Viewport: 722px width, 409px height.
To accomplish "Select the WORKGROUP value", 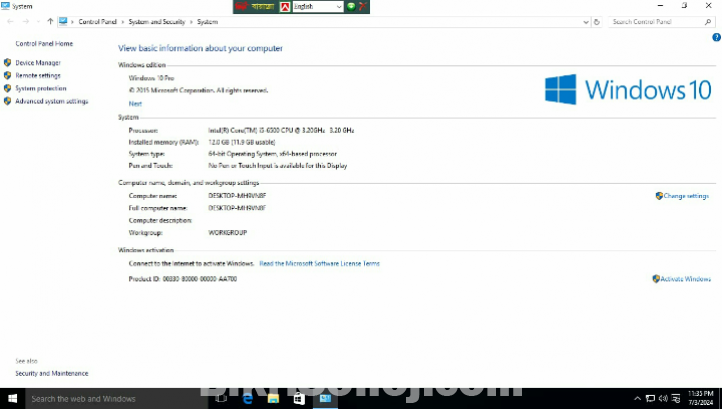I will (x=227, y=233).
